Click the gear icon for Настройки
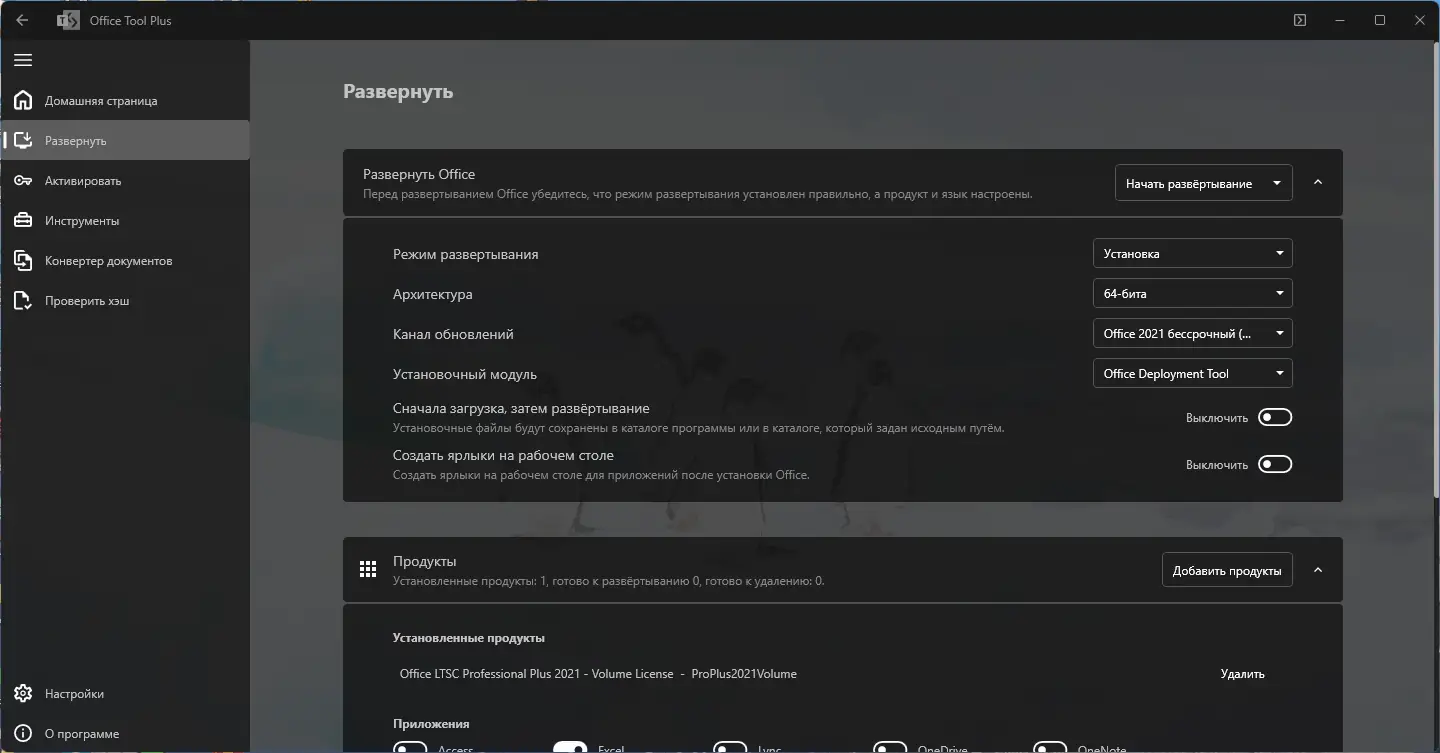This screenshot has width=1440, height=753. pyautogui.click(x=23, y=693)
